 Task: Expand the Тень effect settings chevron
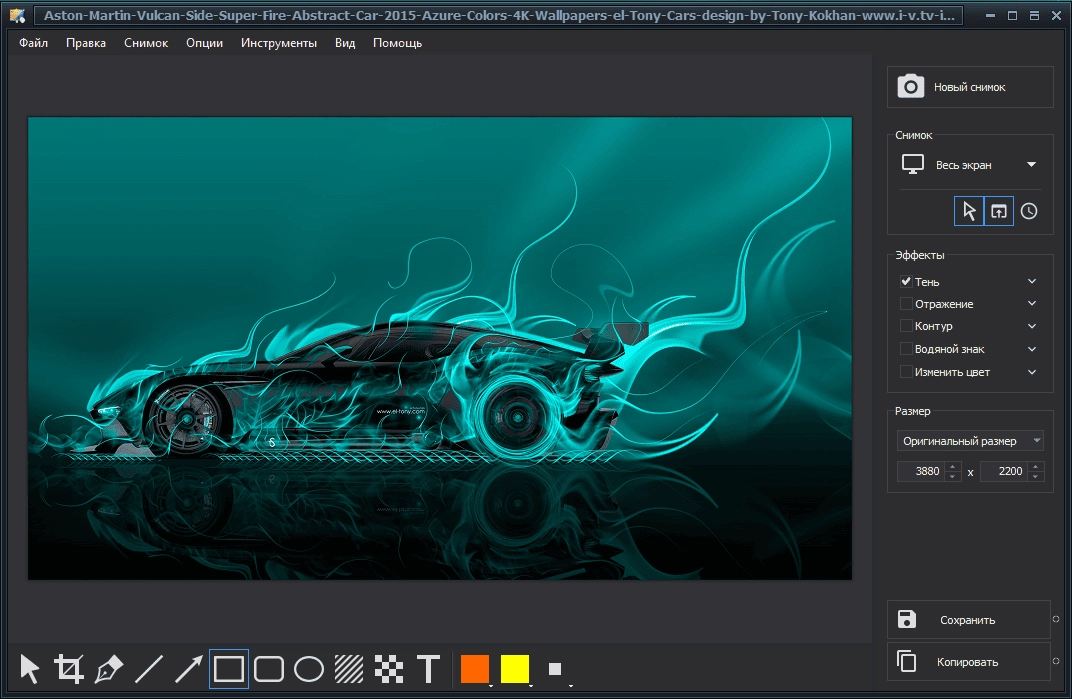pos(1032,281)
